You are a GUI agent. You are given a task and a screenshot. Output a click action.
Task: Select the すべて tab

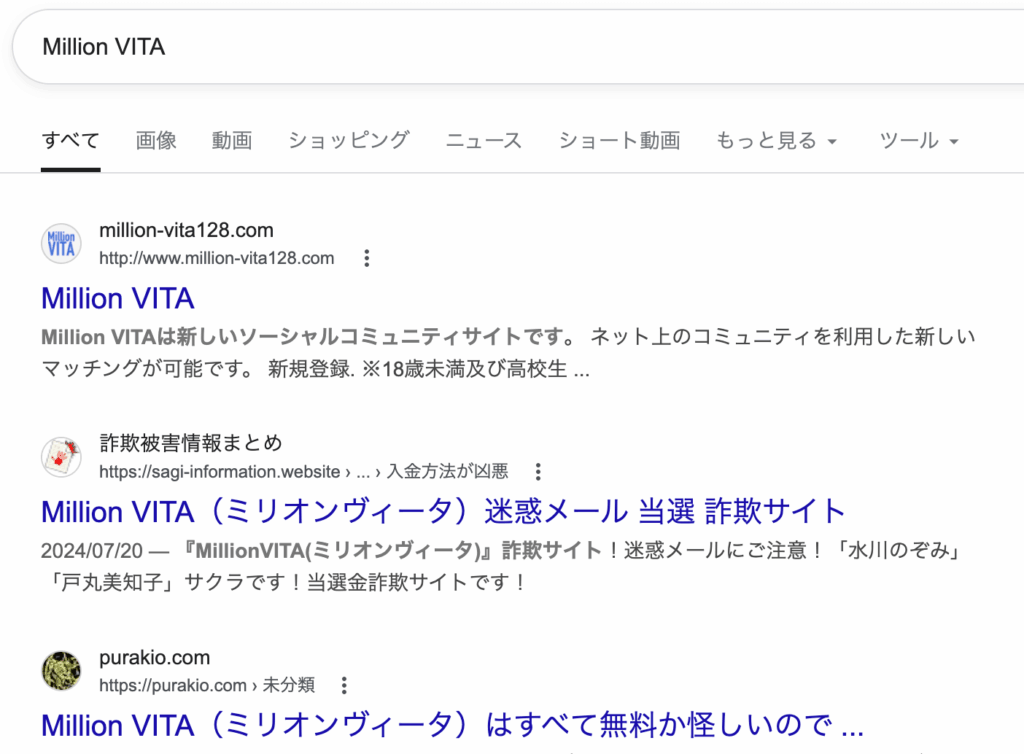(x=70, y=141)
